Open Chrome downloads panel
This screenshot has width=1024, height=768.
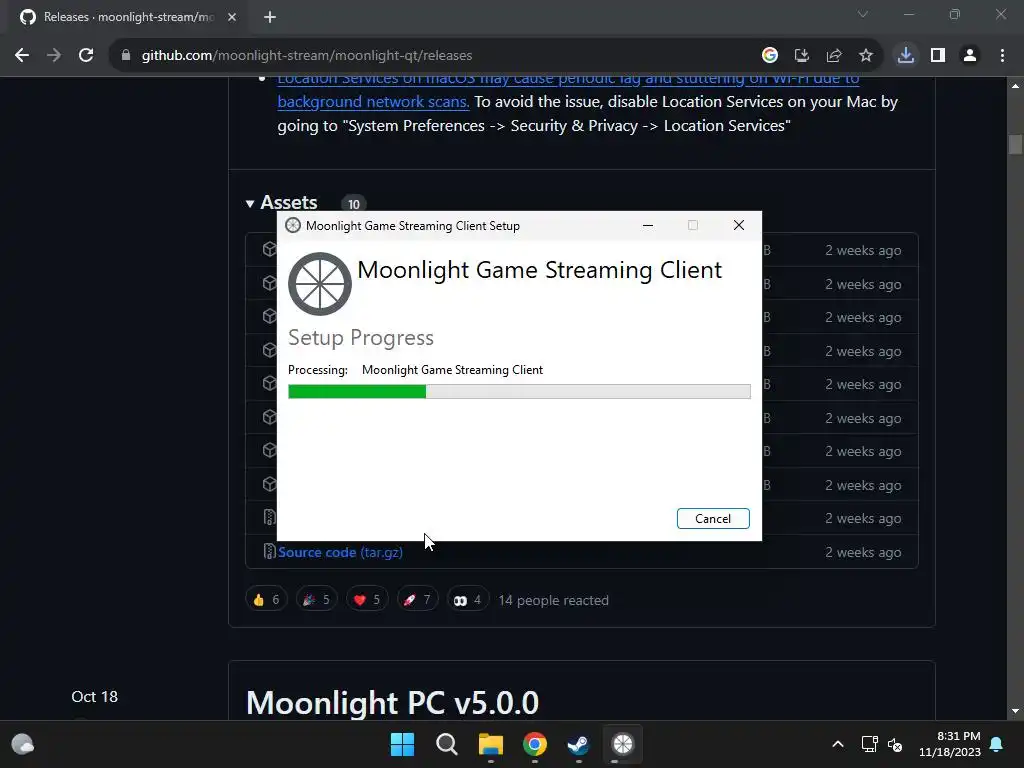(906, 56)
